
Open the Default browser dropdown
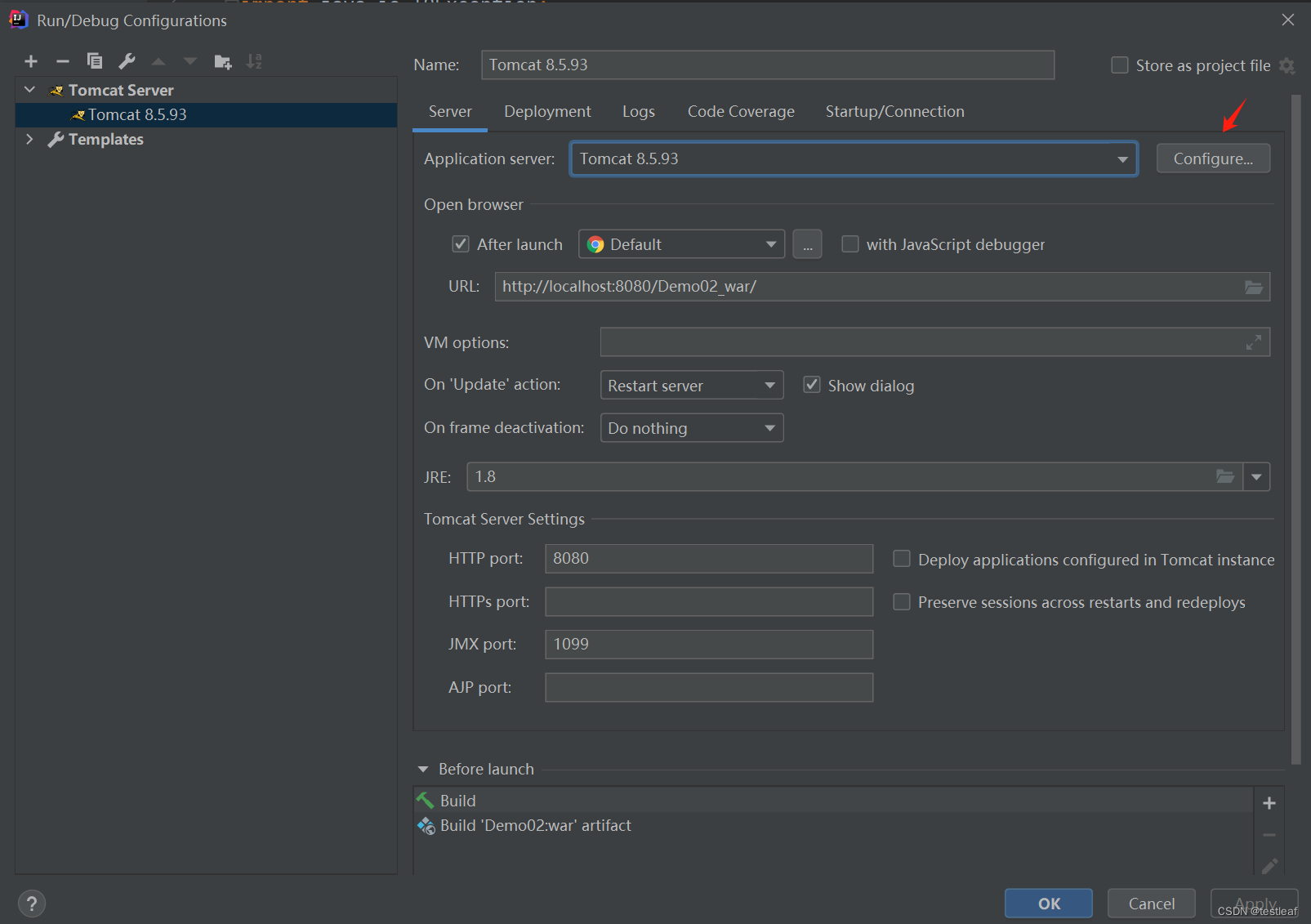point(681,244)
